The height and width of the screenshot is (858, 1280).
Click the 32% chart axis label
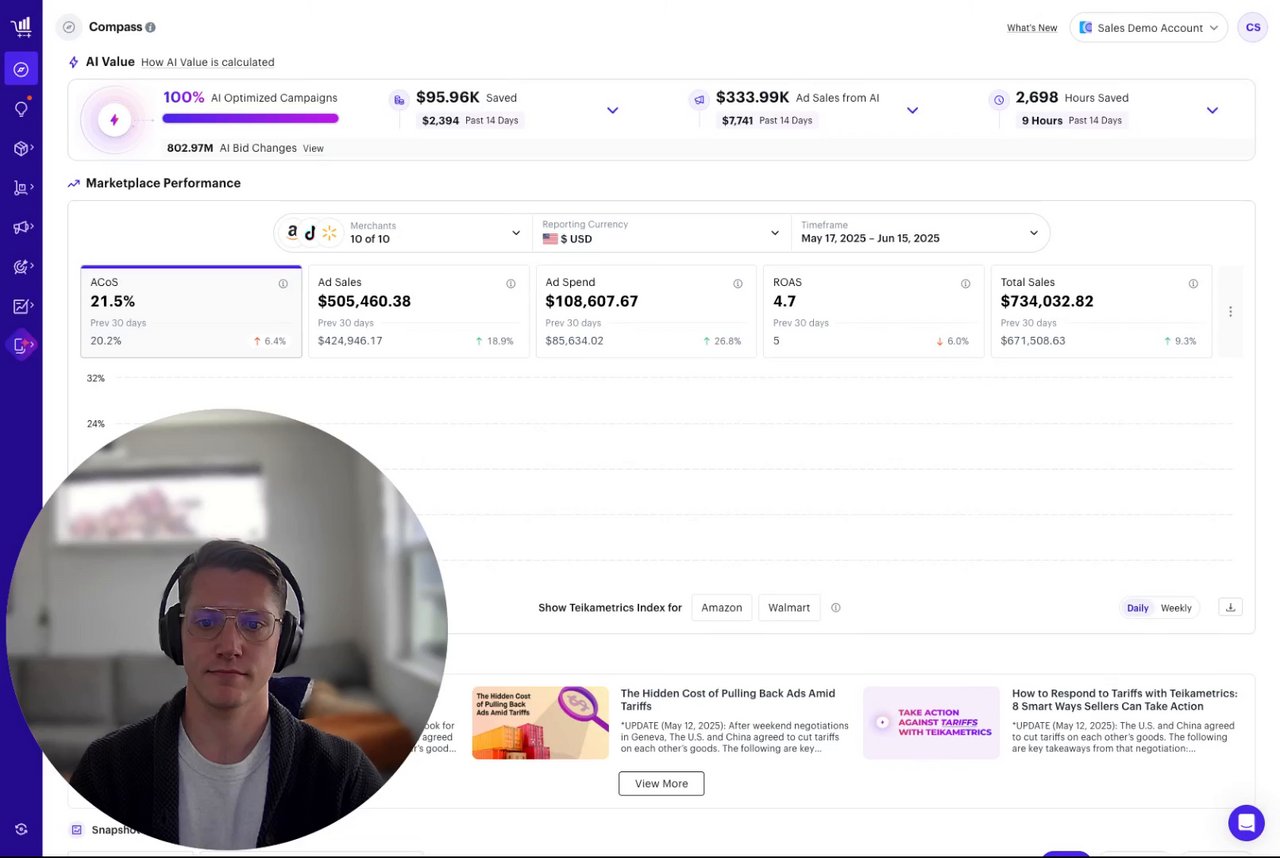click(x=95, y=378)
